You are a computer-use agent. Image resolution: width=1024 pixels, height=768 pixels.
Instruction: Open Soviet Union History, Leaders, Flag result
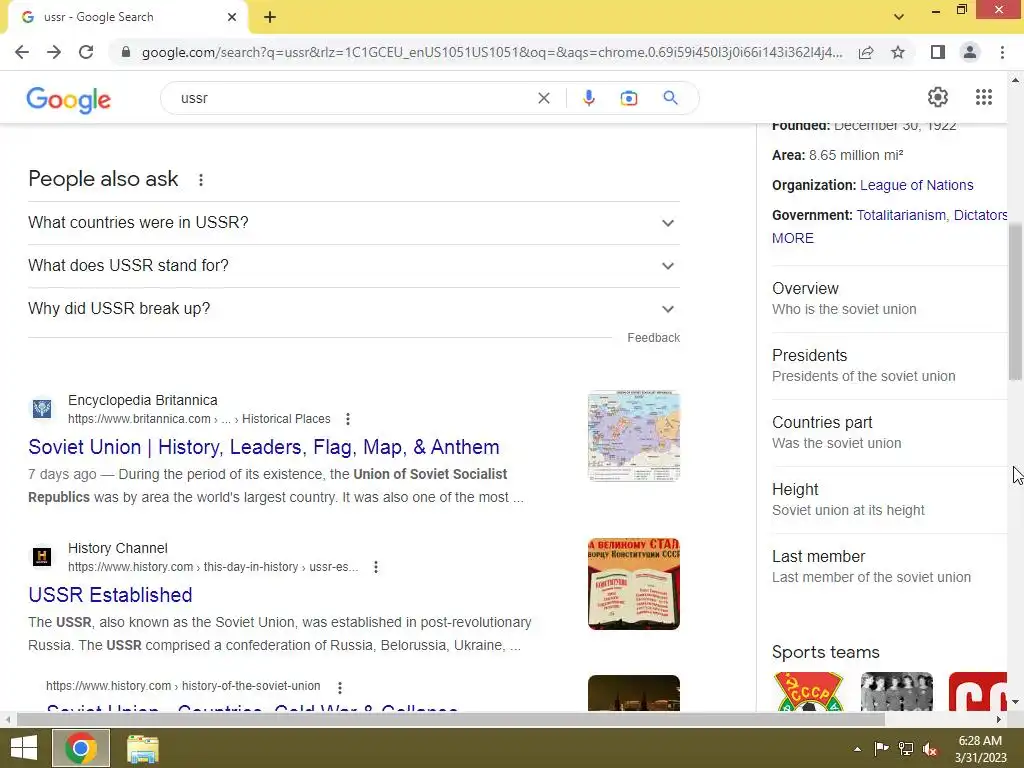pos(264,447)
